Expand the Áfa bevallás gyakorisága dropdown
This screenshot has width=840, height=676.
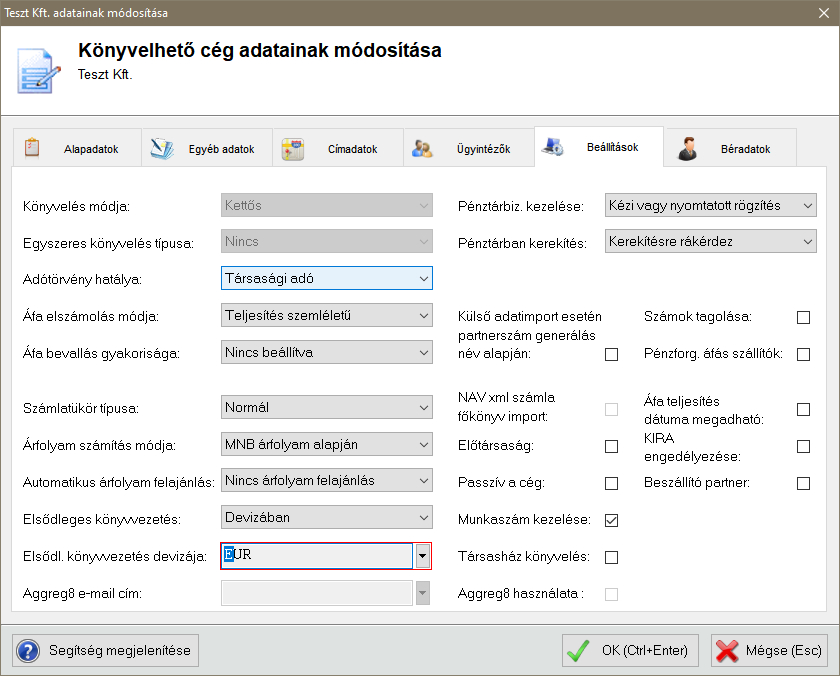[326, 352]
